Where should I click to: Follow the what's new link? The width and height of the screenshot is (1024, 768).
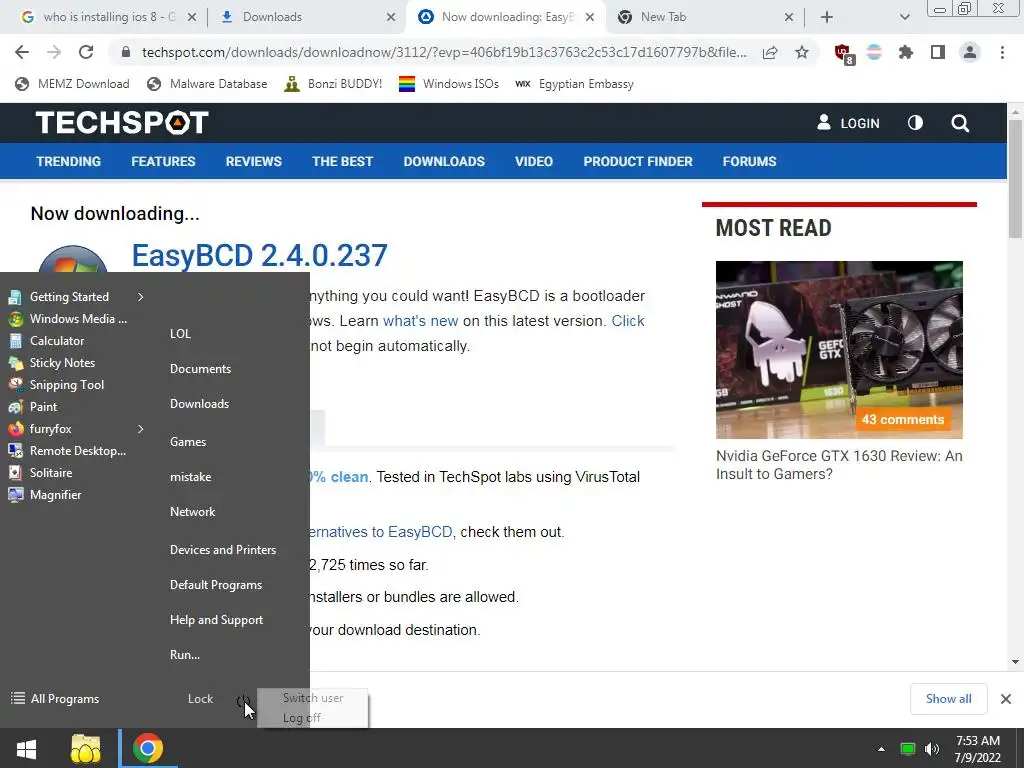click(421, 321)
